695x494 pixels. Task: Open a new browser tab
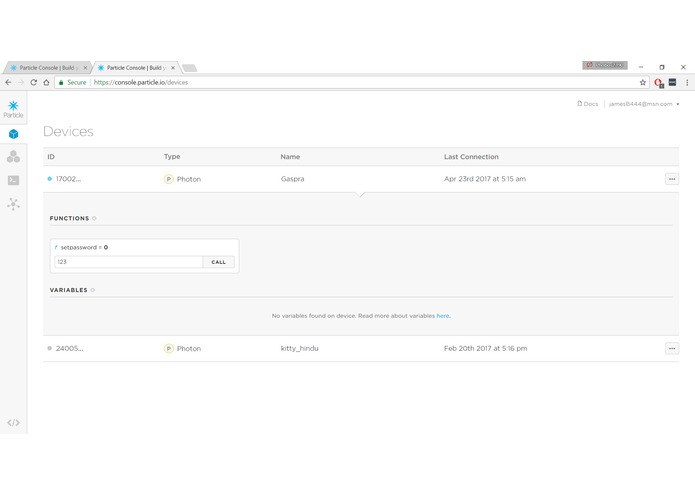pos(189,68)
